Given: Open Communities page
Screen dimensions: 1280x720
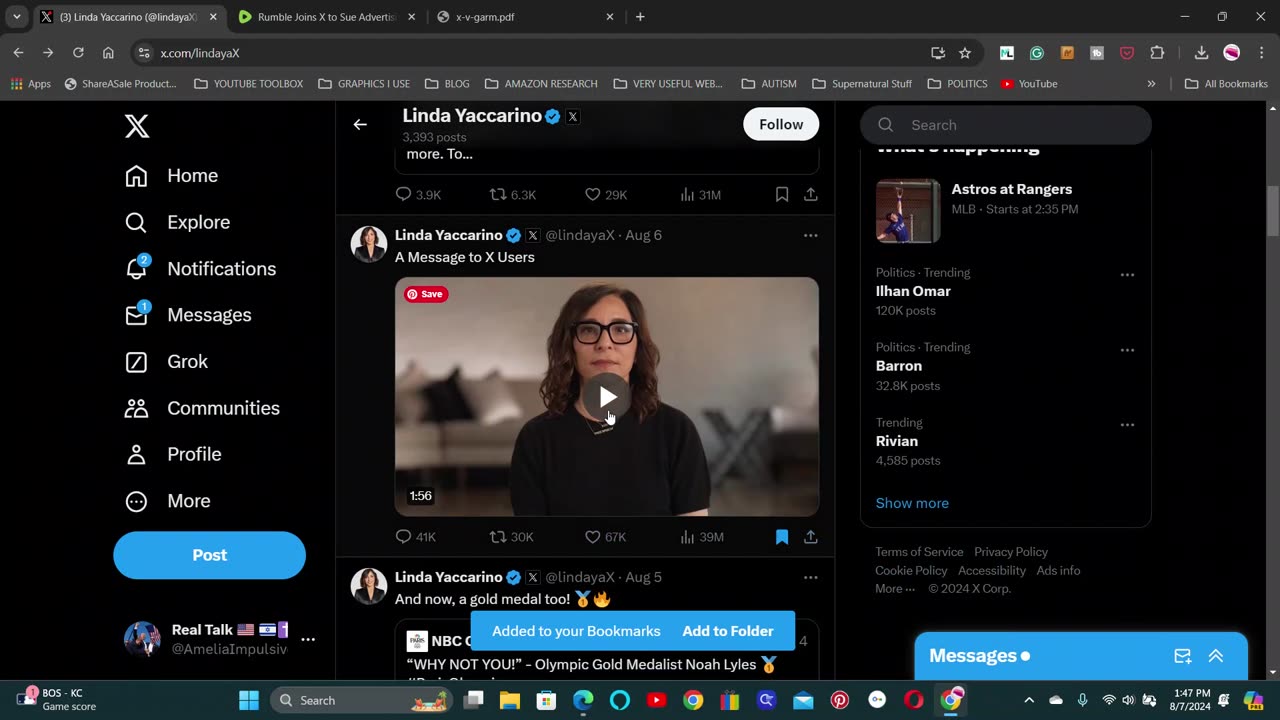Looking at the screenshot, I should tap(202, 408).
